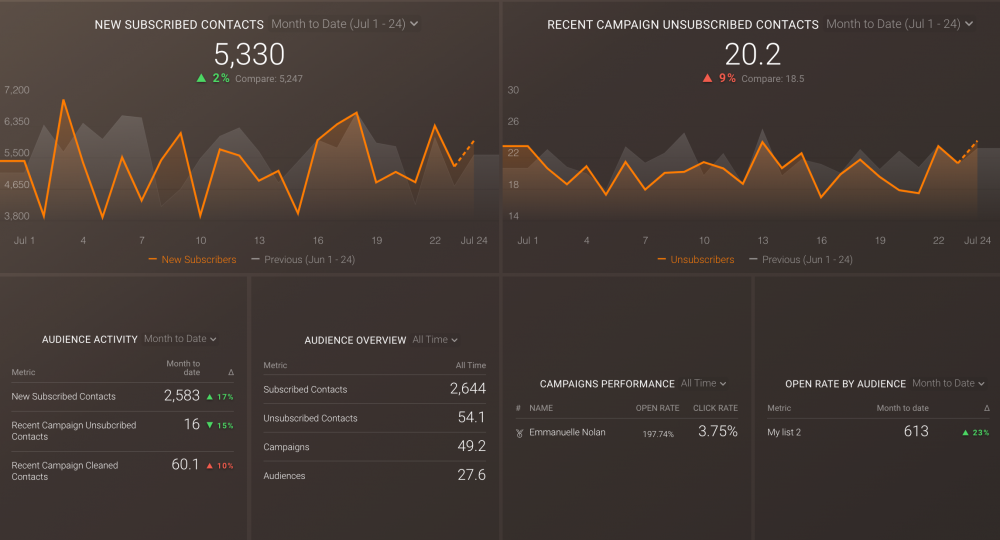Click green down arrow beside 15%

(x=210, y=426)
